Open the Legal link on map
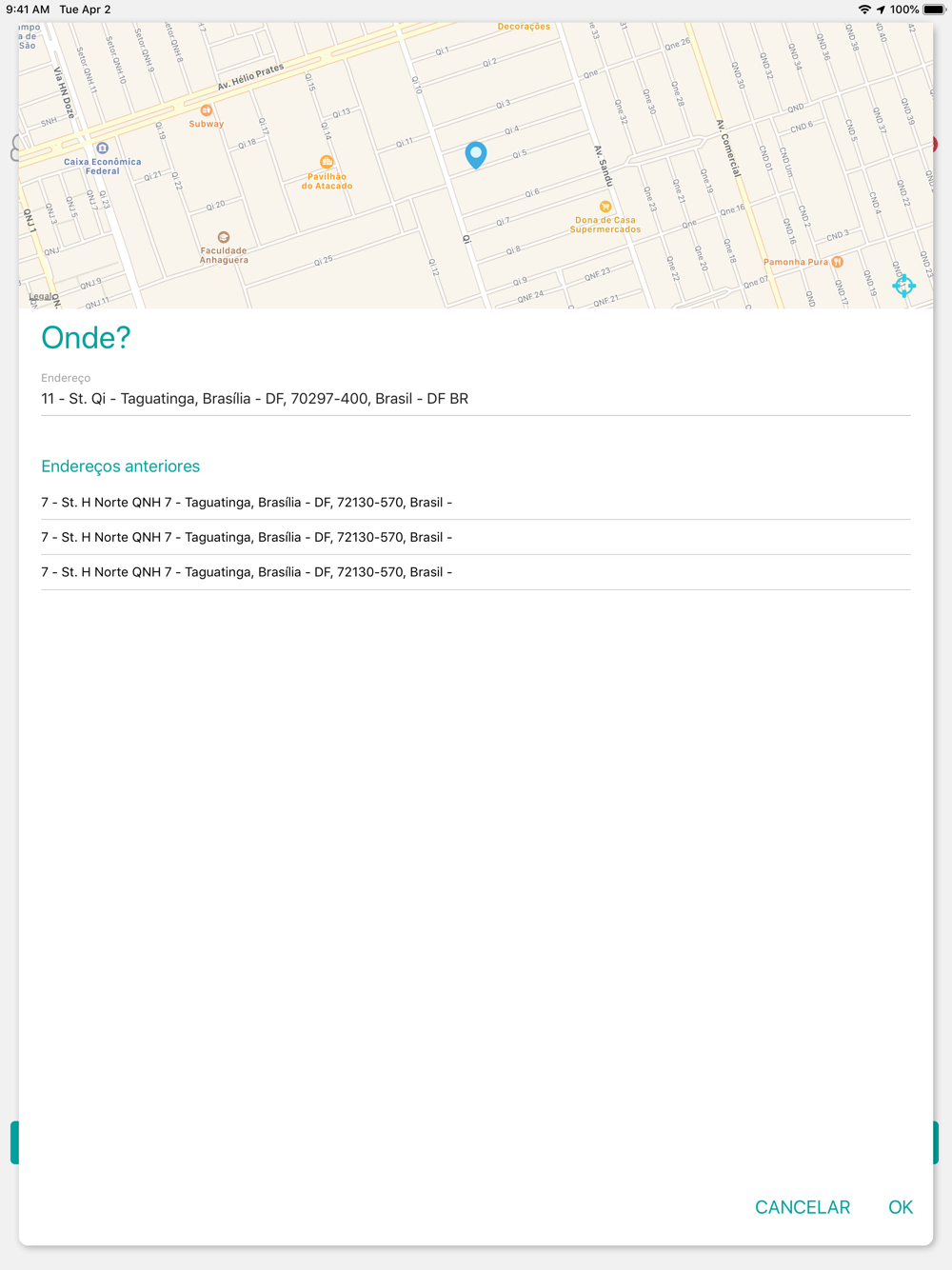Image resolution: width=952 pixels, height=1270 pixels. (40, 297)
